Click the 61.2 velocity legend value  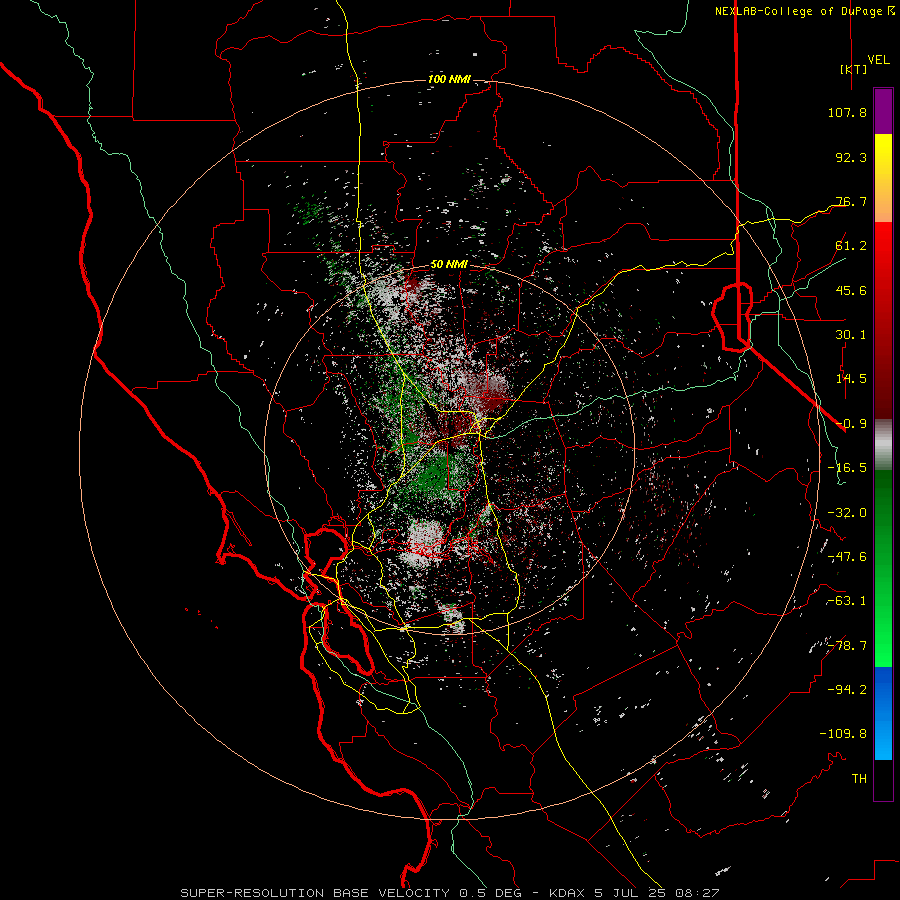[851, 246]
